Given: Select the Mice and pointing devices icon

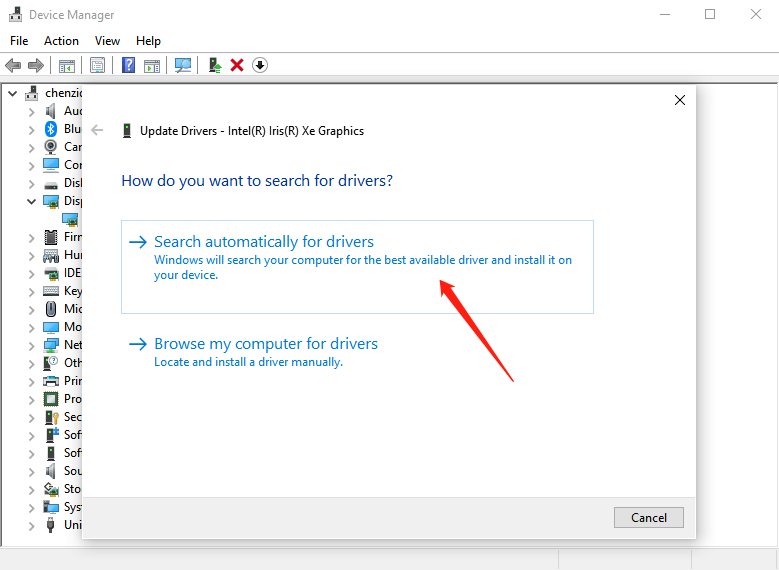Looking at the screenshot, I should pyautogui.click(x=51, y=309).
